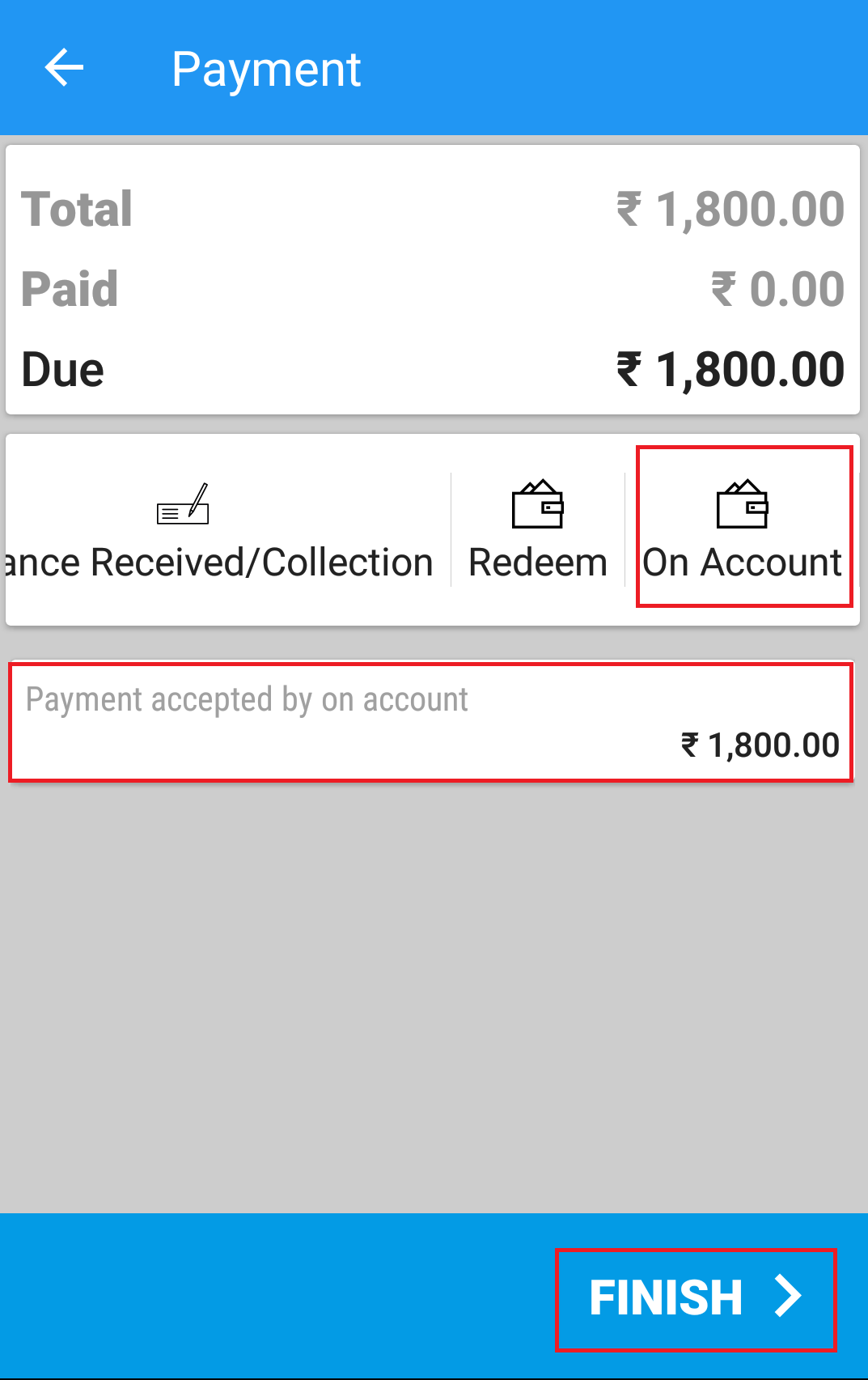
Task: Select the Paid label
Action: click(x=70, y=289)
